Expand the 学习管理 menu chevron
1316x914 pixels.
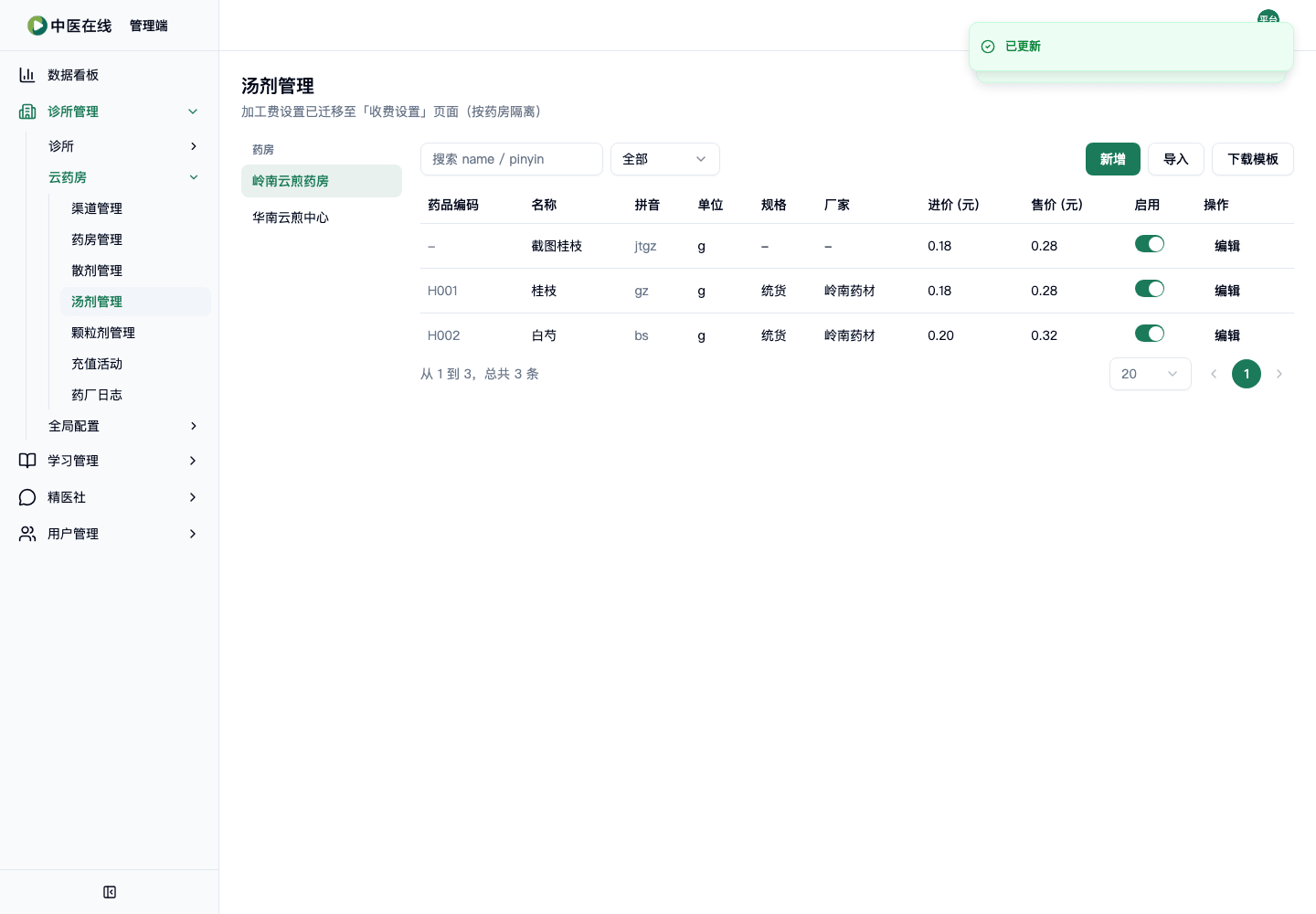pyautogui.click(x=193, y=461)
